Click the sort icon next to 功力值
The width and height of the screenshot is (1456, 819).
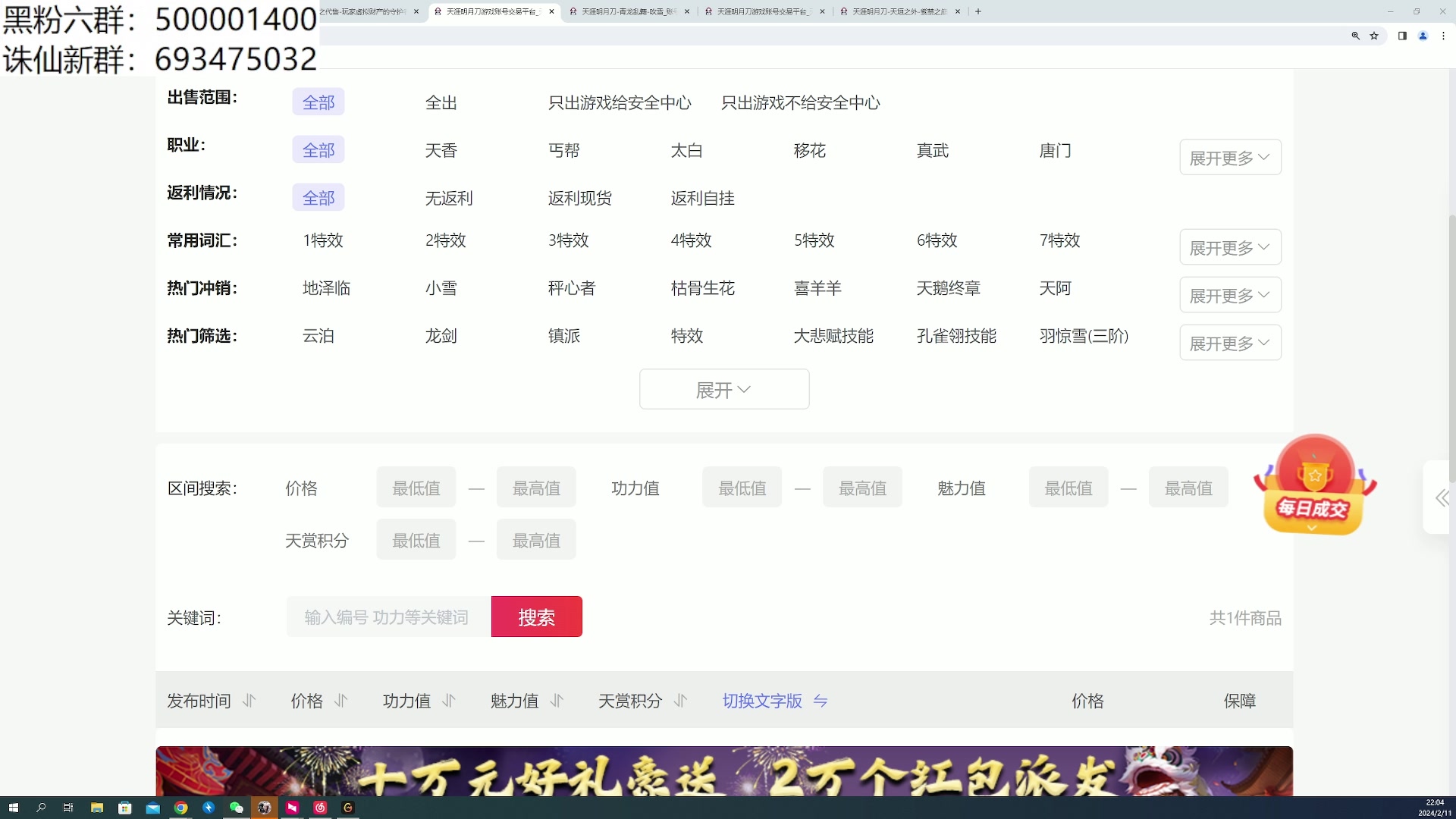(447, 701)
